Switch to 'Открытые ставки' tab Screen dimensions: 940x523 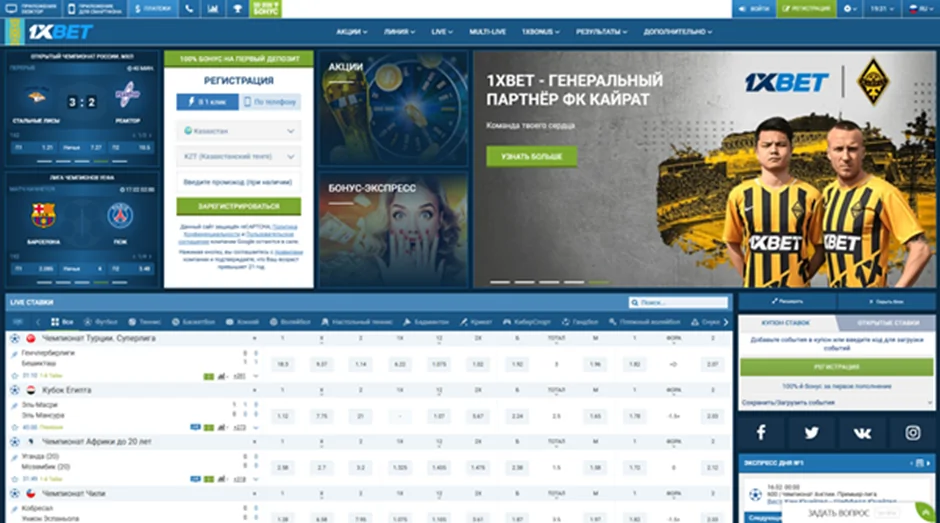point(888,323)
